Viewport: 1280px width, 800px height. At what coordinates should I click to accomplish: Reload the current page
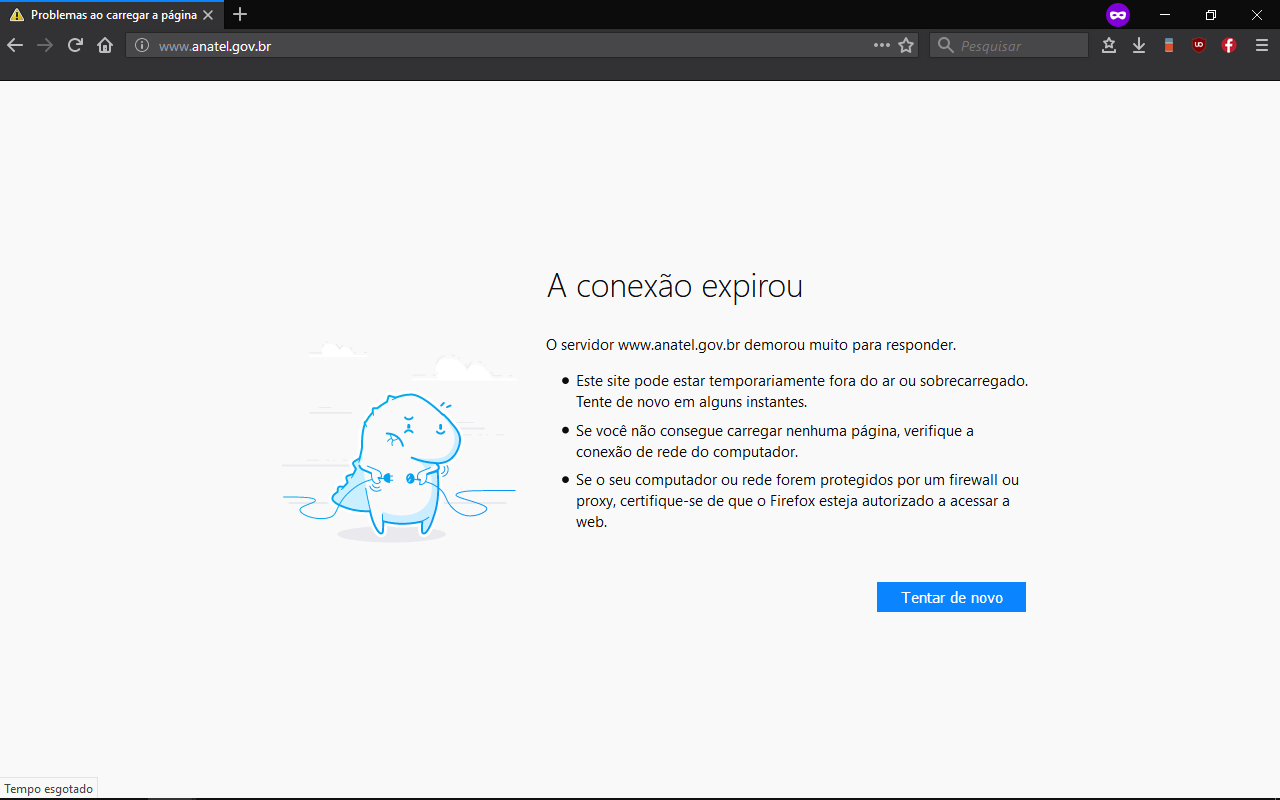point(75,45)
